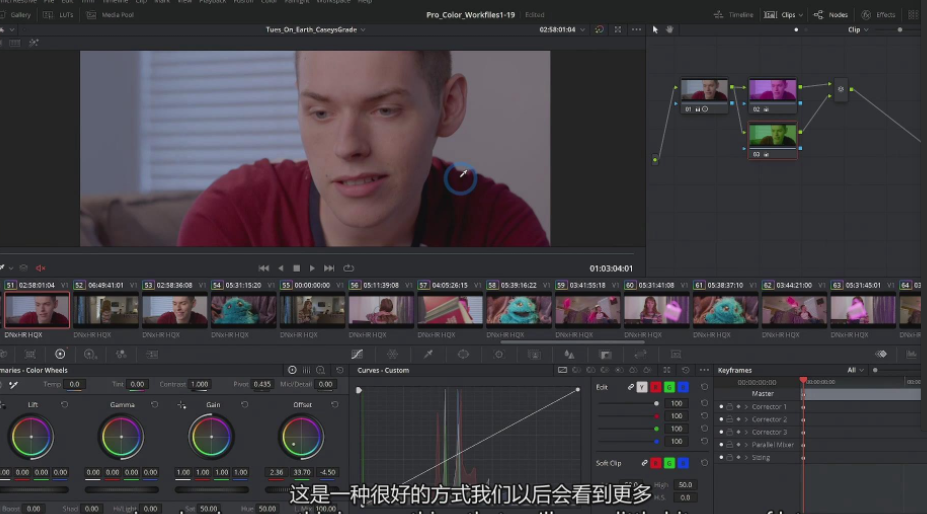Open the Keyframes All filter dropdown
The width and height of the screenshot is (927, 514).
861,370
